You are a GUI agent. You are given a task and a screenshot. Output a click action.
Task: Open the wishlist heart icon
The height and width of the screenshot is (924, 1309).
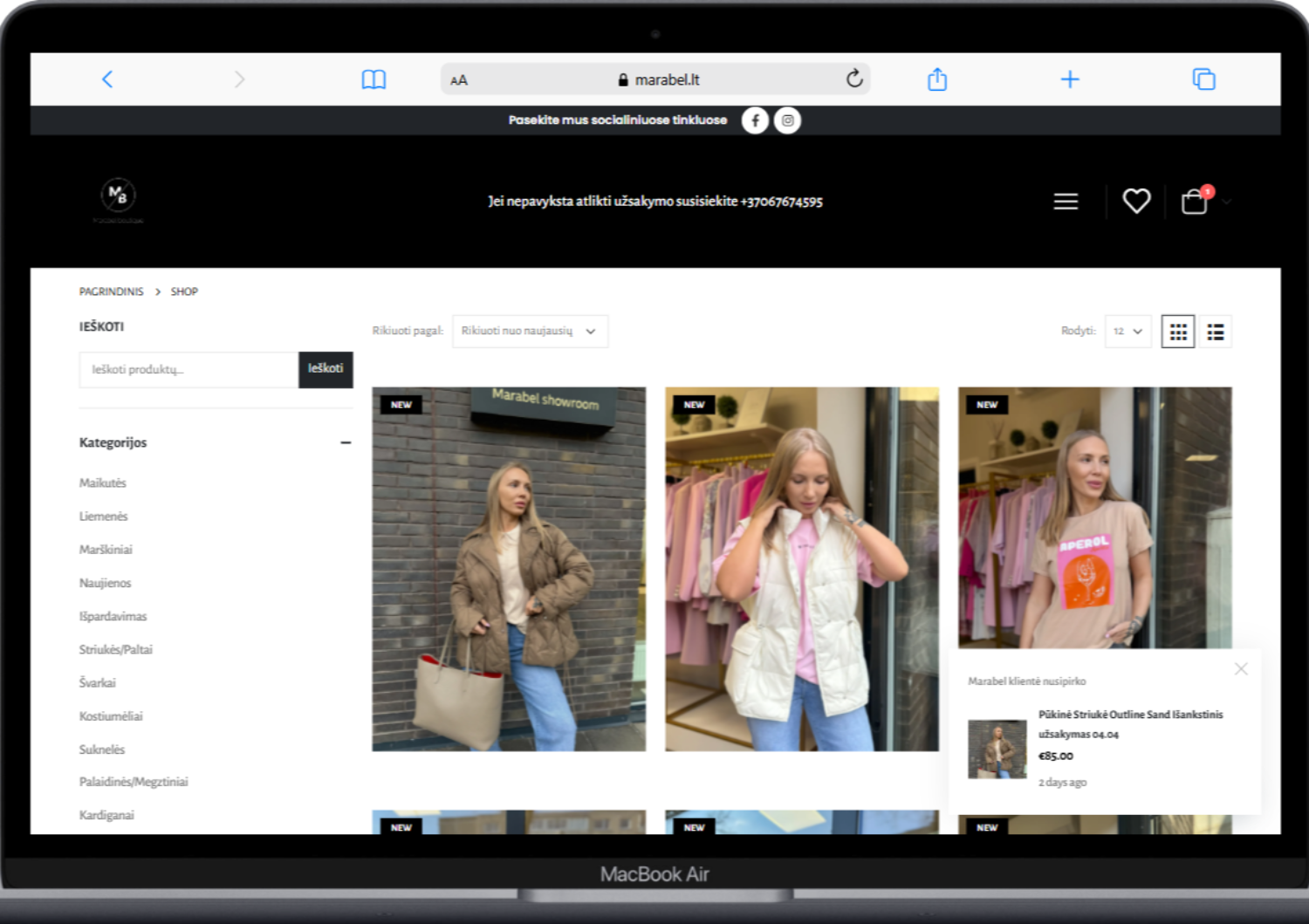coord(1135,202)
